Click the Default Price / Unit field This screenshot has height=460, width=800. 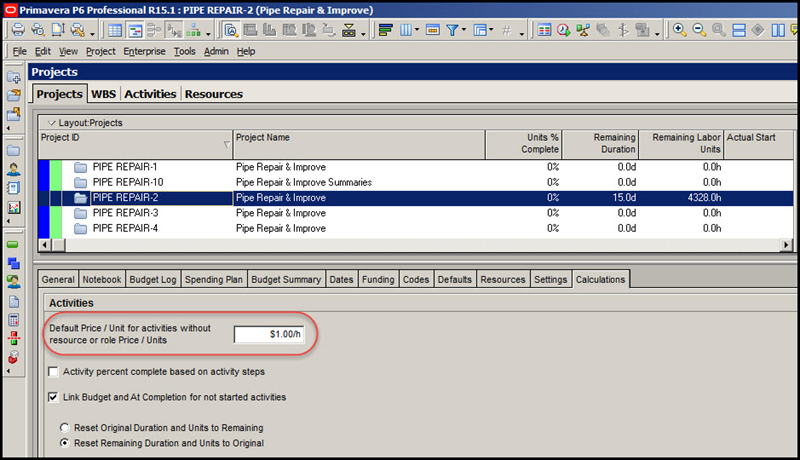tap(269, 335)
